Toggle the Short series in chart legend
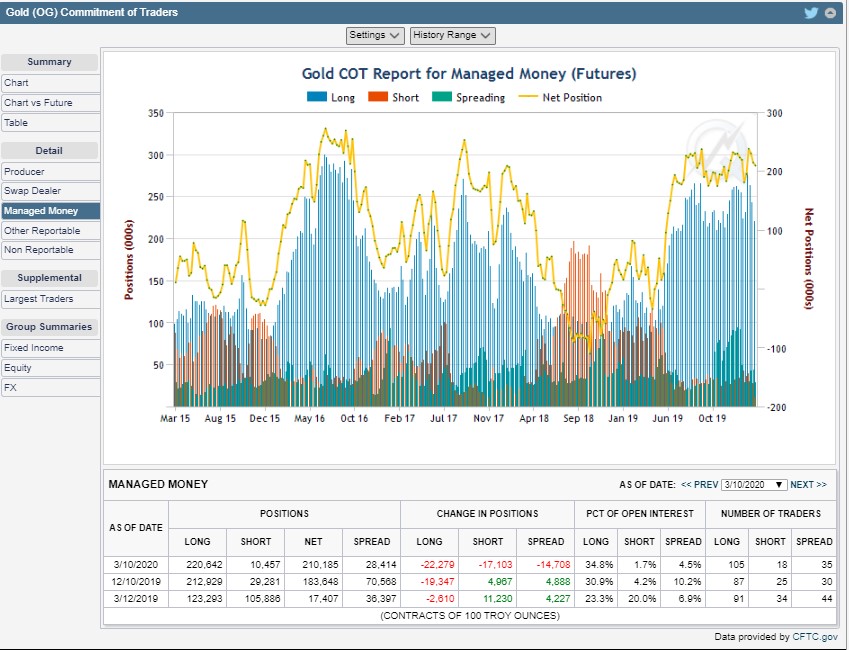The image size is (849, 650). coord(393,98)
